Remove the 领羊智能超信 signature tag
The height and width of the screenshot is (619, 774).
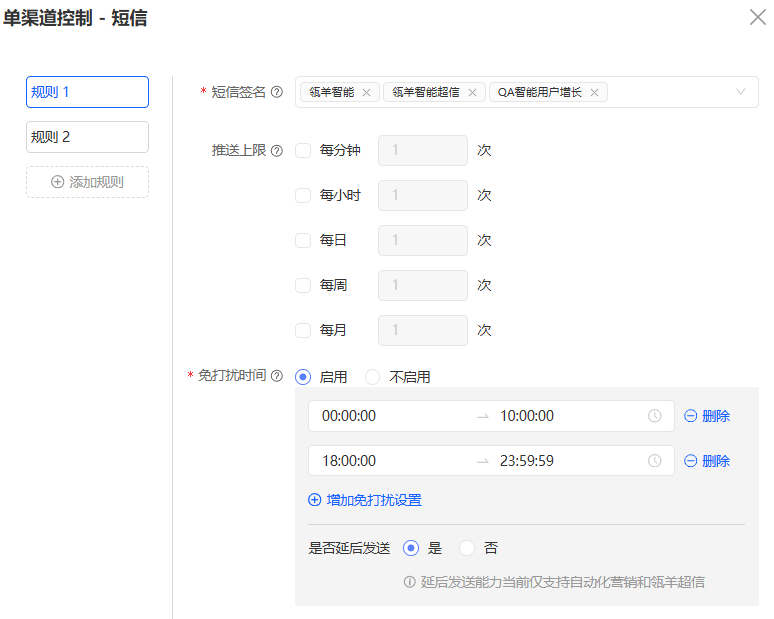pyautogui.click(x=472, y=92)
